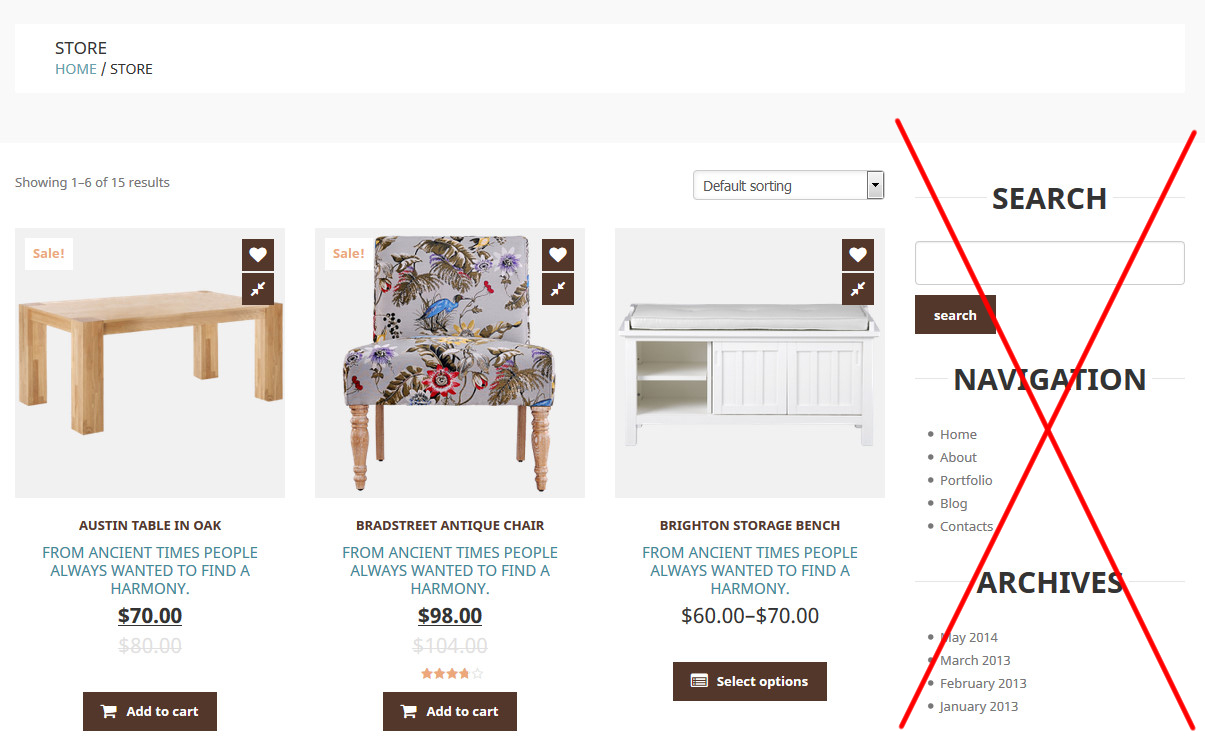Select options for Brighton Storage Bench
Screen dimensions: 1205x737
click(750, 681)
